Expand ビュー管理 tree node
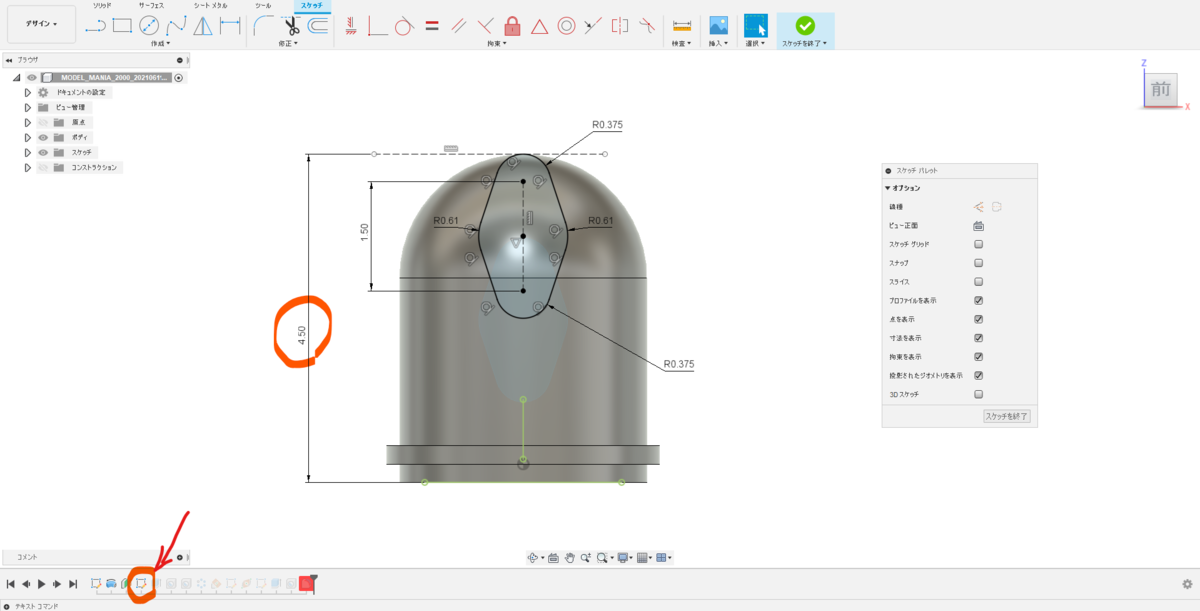1200x611 pixels. [28, 107]
